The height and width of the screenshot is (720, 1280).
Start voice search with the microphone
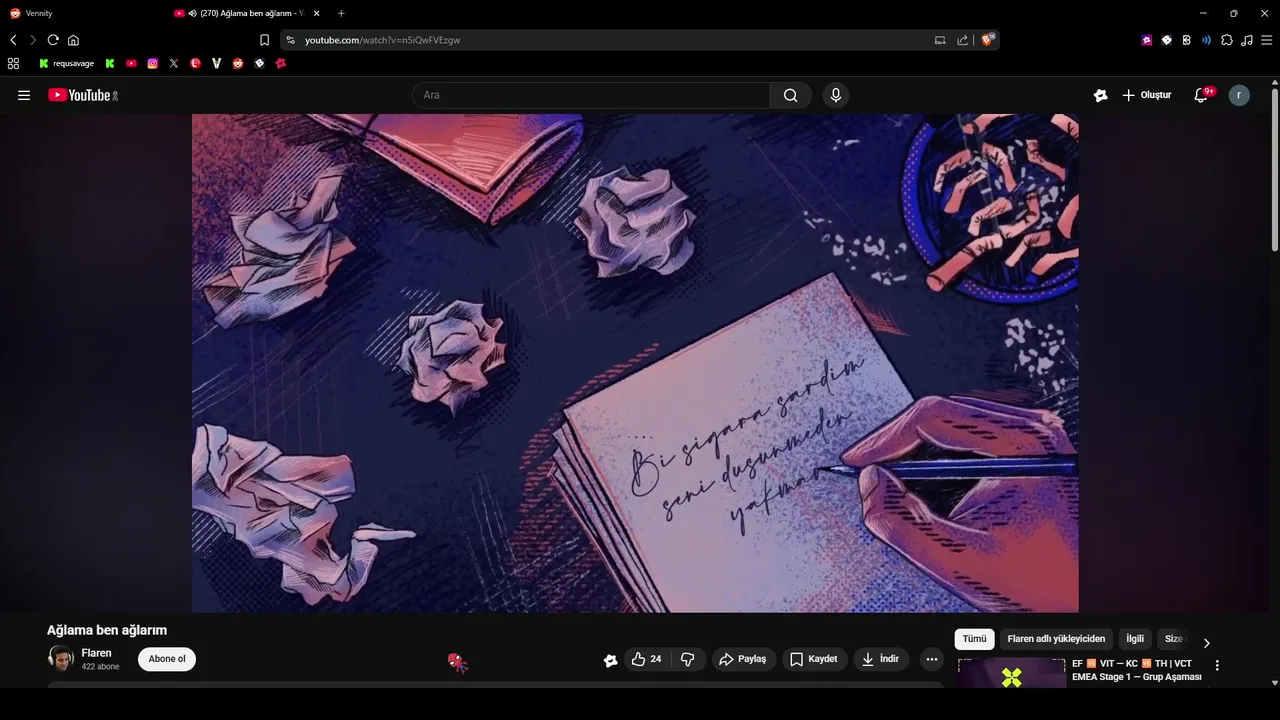836,95
